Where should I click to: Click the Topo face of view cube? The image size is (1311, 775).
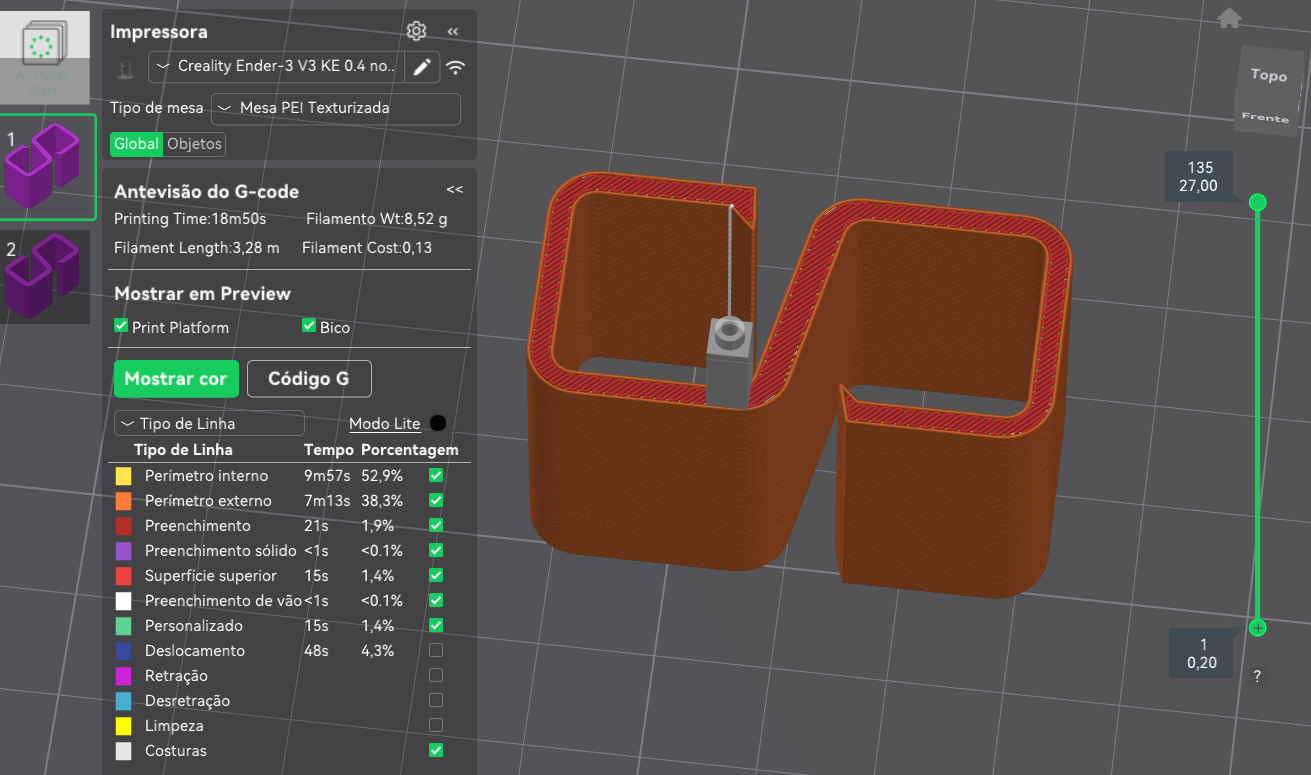tap(1268, 75)
